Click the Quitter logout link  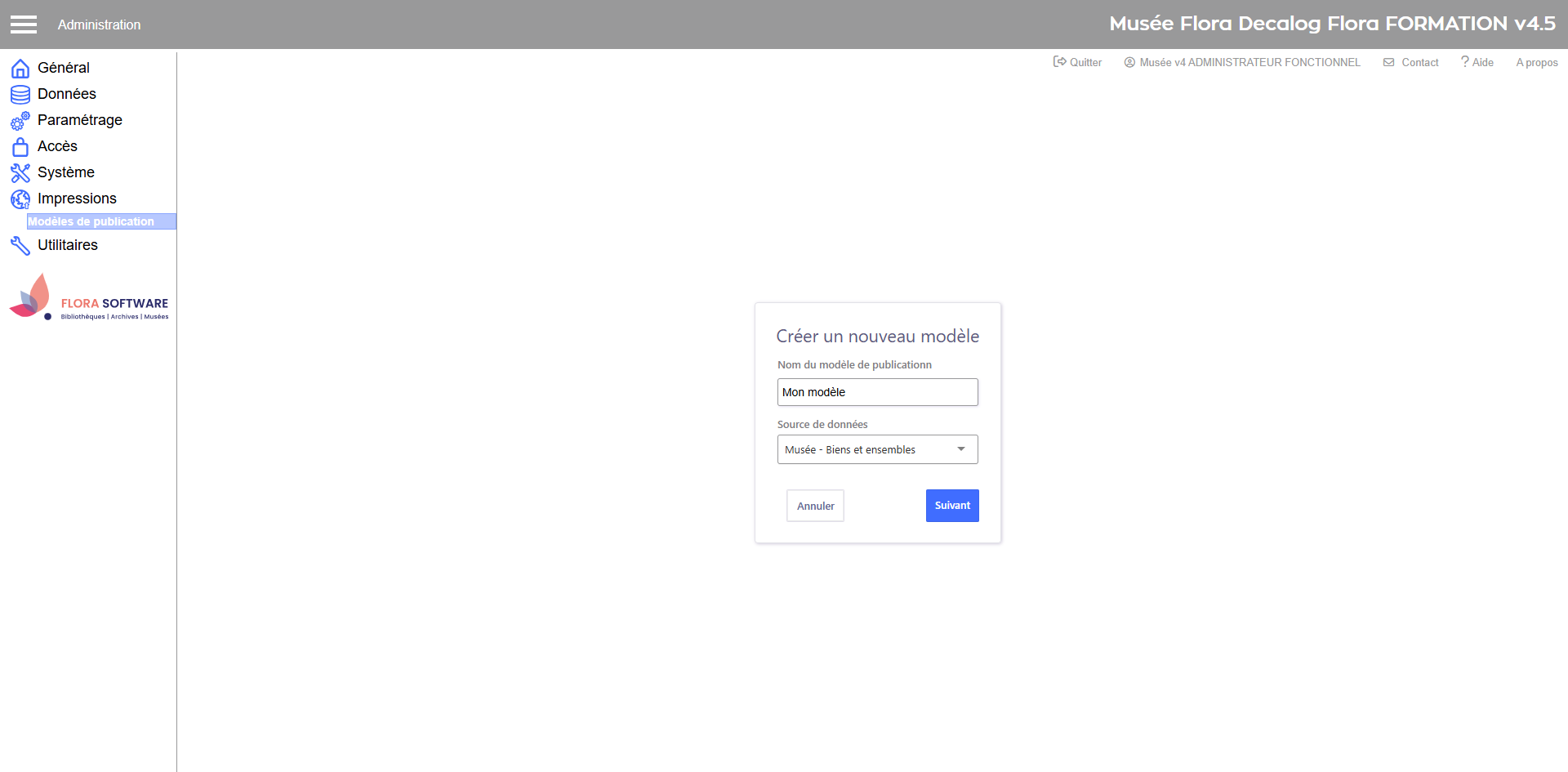(x=1077, y=62)
